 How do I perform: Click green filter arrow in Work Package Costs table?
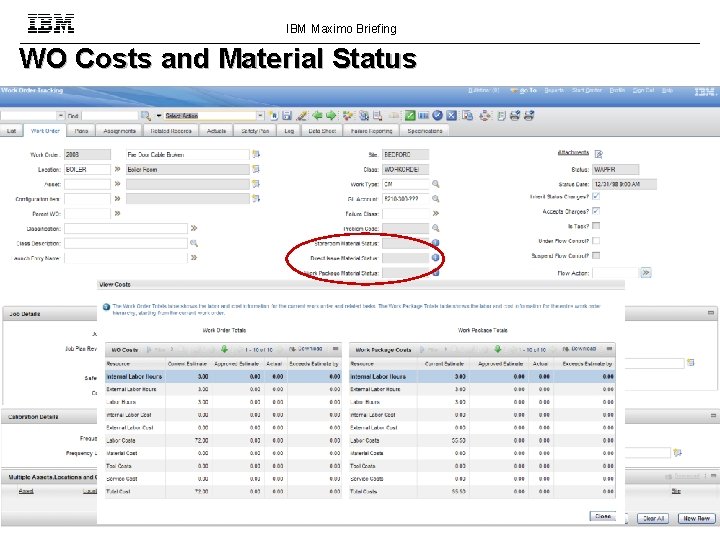(498, 349)
